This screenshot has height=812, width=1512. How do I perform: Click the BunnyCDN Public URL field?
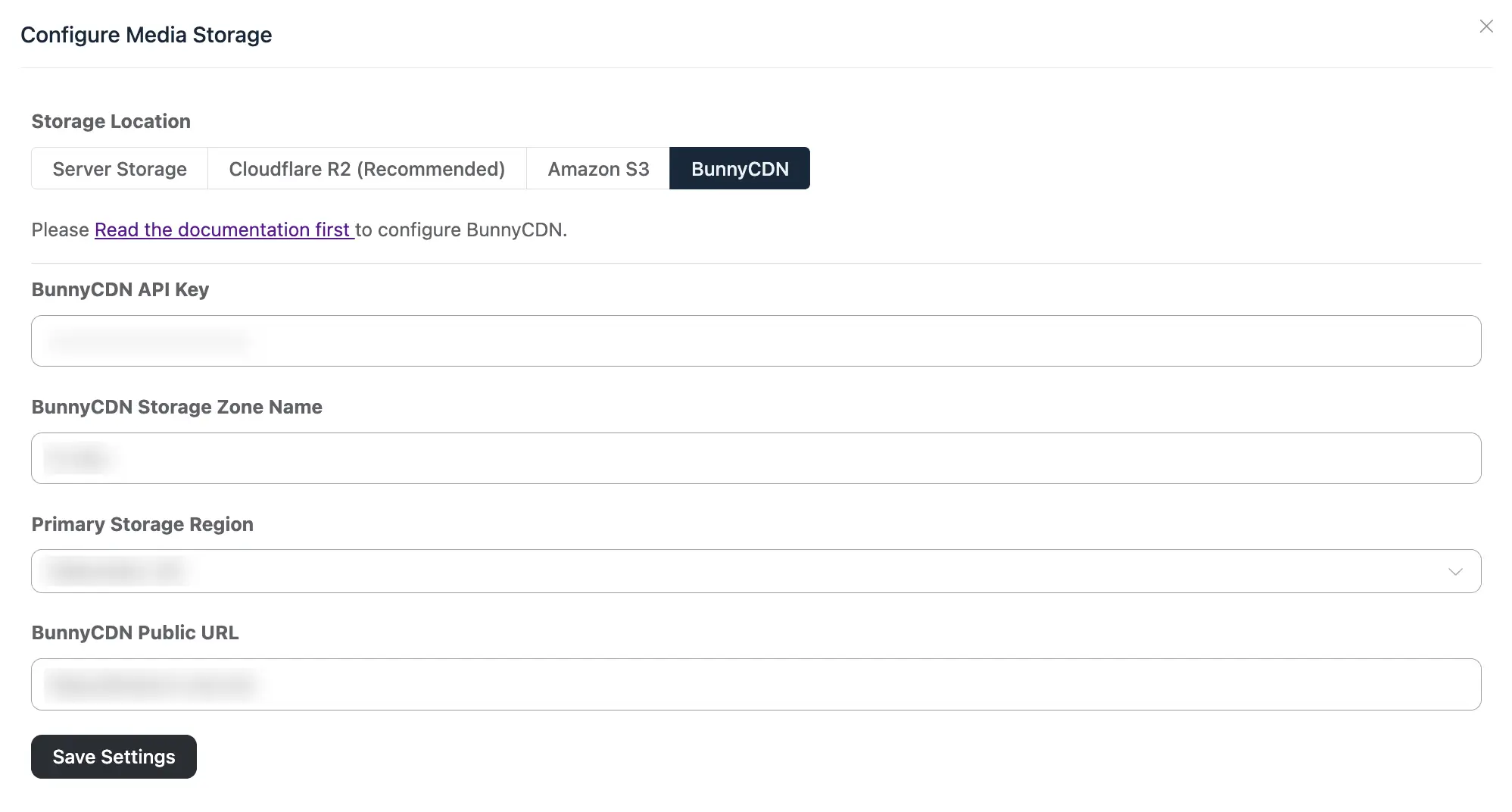pos(756,684)
